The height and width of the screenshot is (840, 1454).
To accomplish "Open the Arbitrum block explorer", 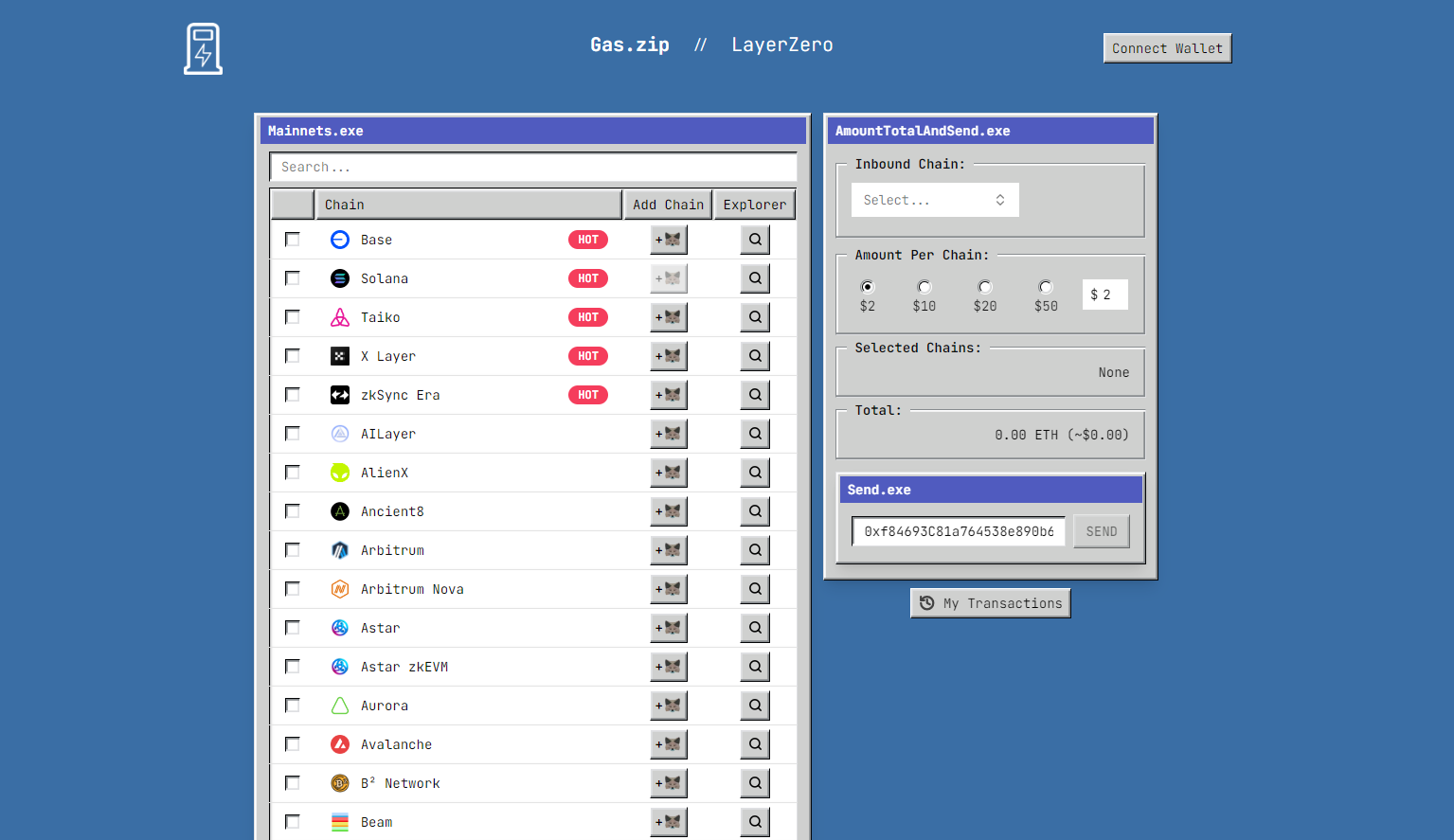I will coord(755,550).
